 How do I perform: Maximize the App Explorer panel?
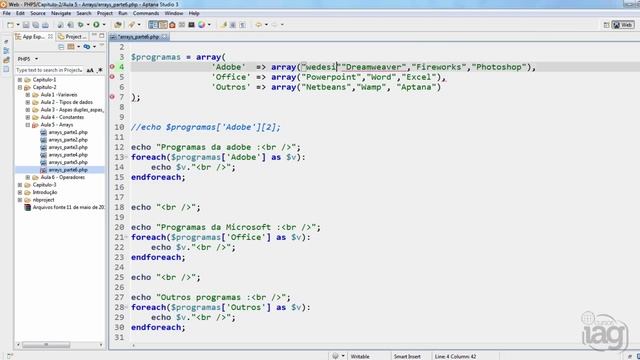(x=102, y=36)
